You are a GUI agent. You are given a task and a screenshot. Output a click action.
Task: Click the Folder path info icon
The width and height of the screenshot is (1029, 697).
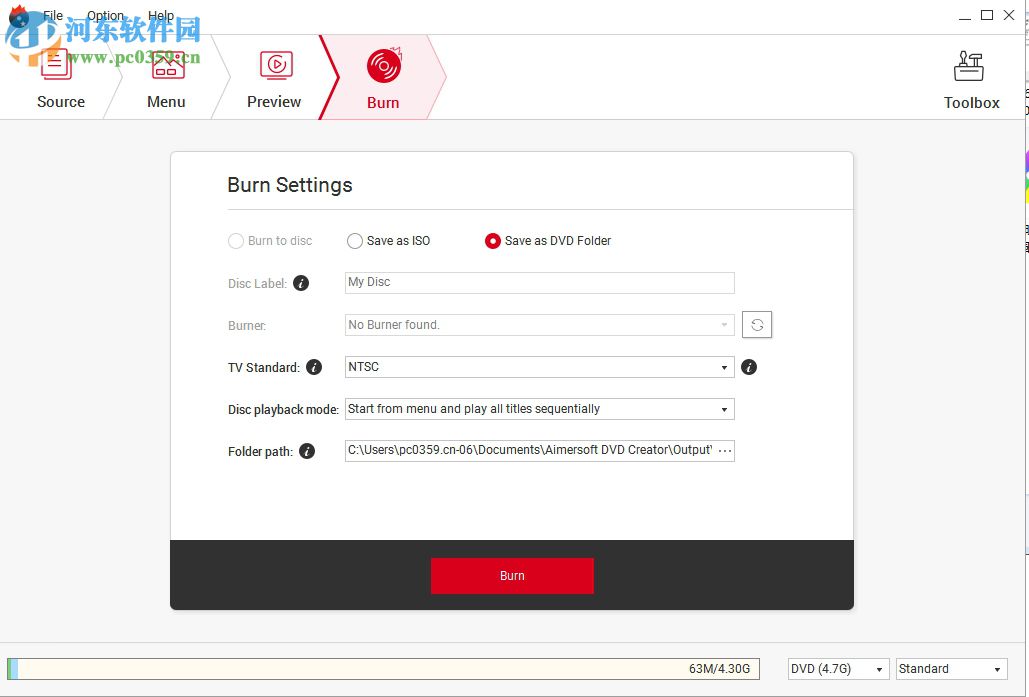click(306, 451)
